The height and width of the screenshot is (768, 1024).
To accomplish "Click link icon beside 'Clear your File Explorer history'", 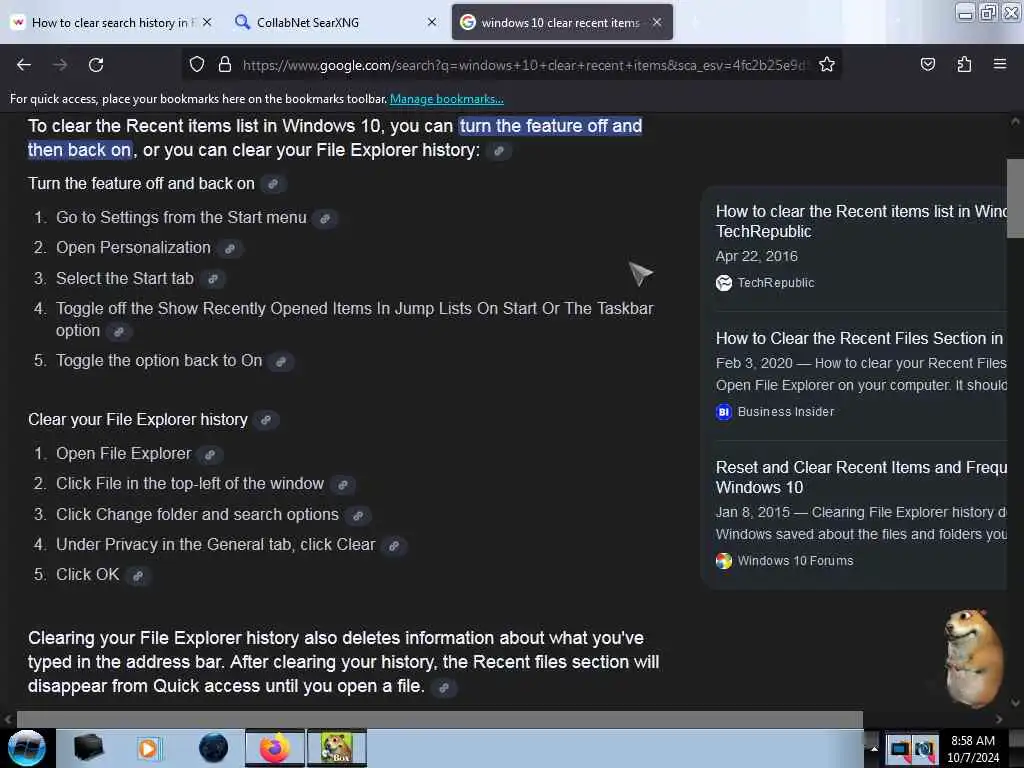I will (266, 420).
